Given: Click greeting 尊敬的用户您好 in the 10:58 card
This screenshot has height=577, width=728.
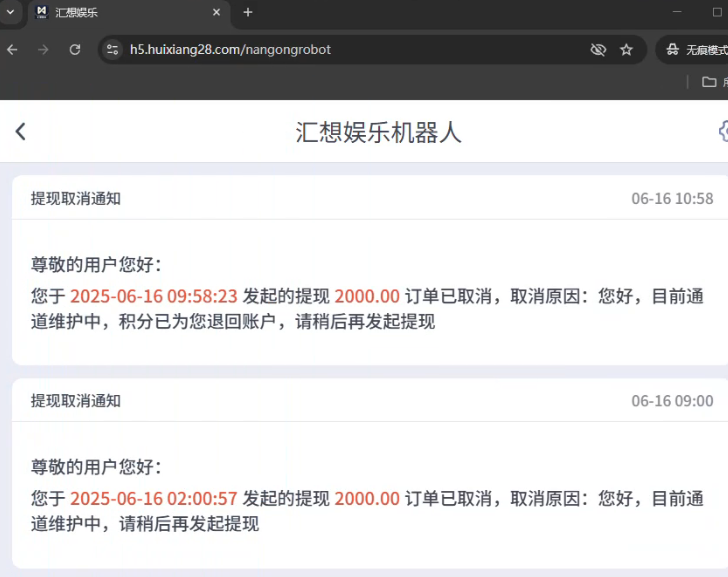Looking at the screenshot, I should 96,265.
